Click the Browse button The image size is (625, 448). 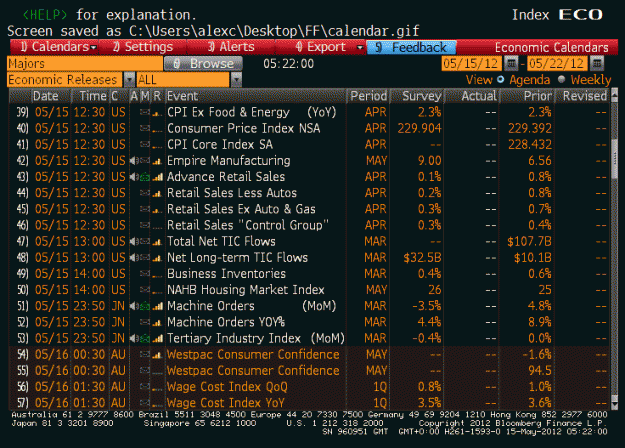(x=203, y=63)
